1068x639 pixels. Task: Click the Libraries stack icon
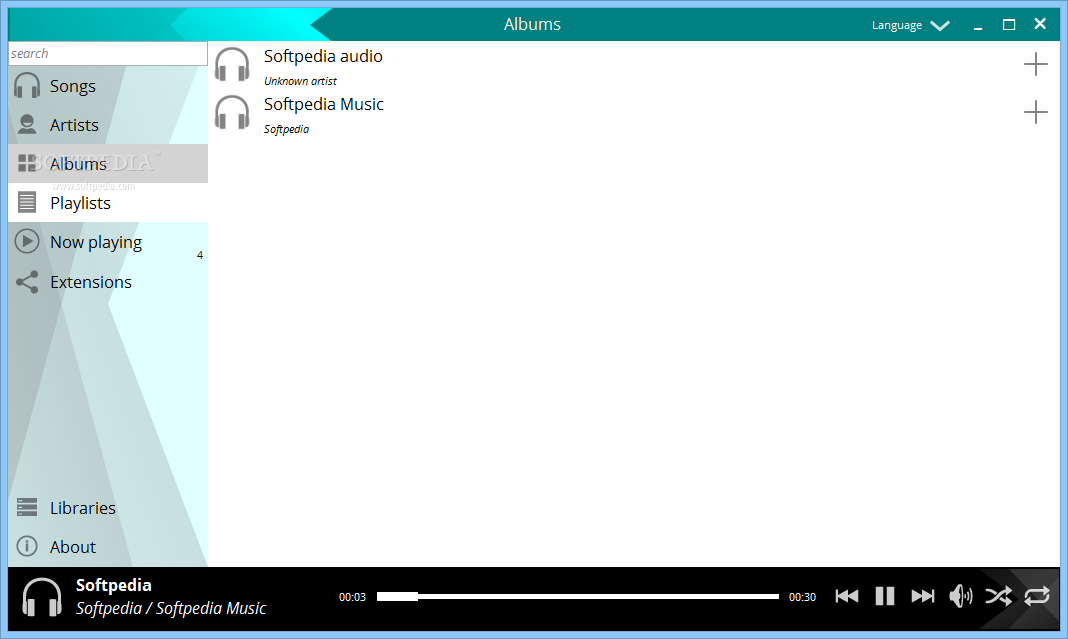(27, 507)
